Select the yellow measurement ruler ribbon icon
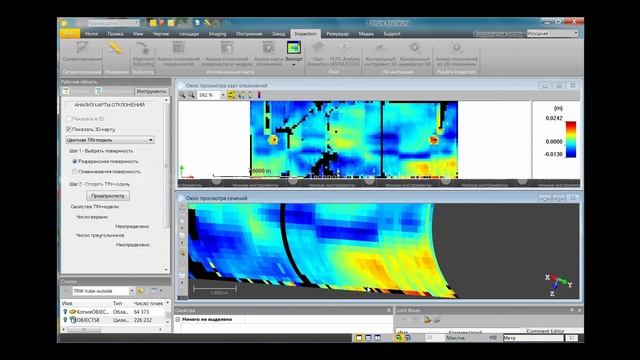Viewport: 640px width, 360px height. [116, 49]
